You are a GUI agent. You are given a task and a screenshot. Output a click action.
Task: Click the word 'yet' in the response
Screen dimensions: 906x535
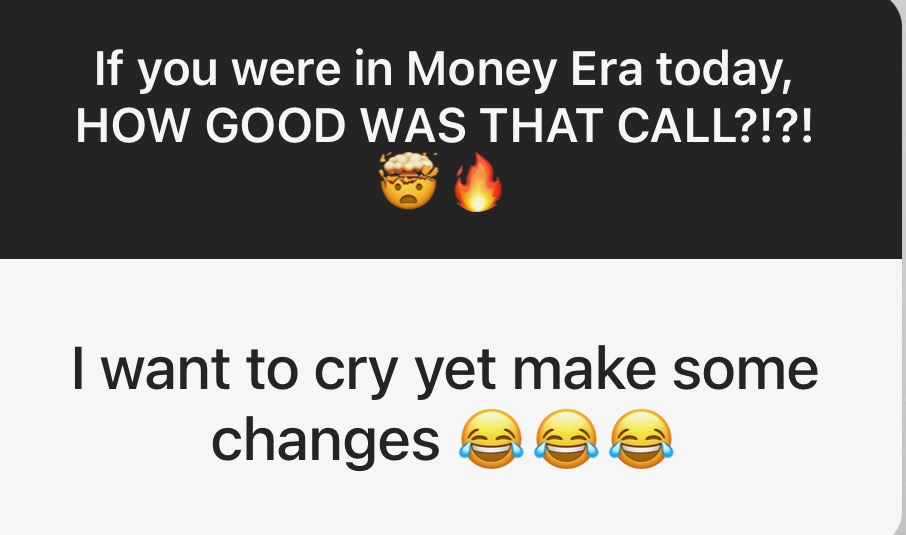(x=455, y=372)
